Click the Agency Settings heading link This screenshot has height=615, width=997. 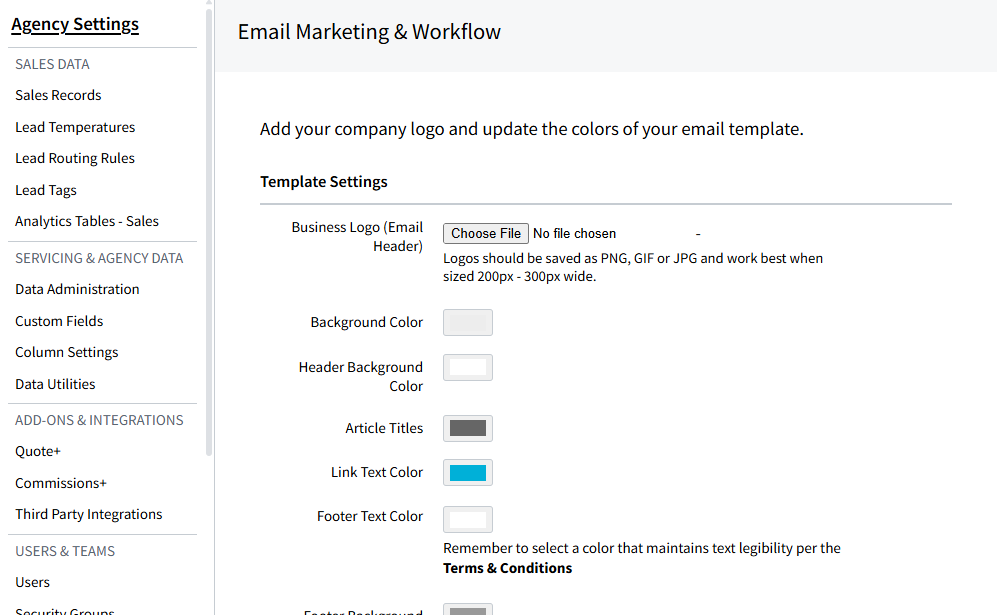tap(75, 24)
